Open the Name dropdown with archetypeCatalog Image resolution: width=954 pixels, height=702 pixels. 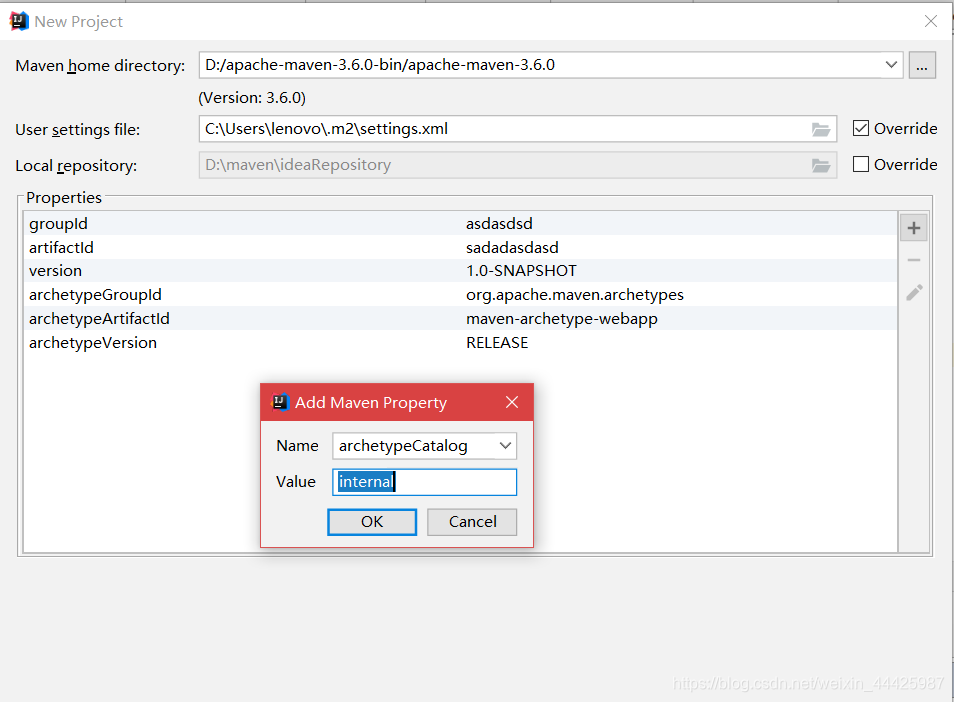click(x=505, y=446)
